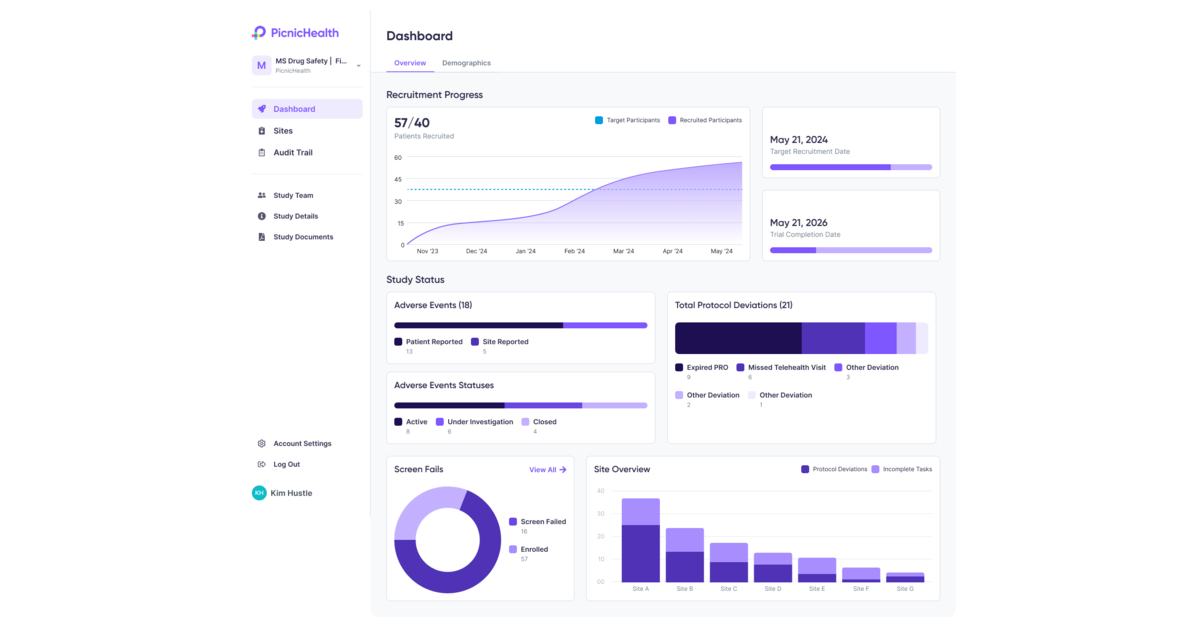Viewport: 1200px width, 627px height.
Task: Click the Log Out icon
Action: [x=262, y=464]
